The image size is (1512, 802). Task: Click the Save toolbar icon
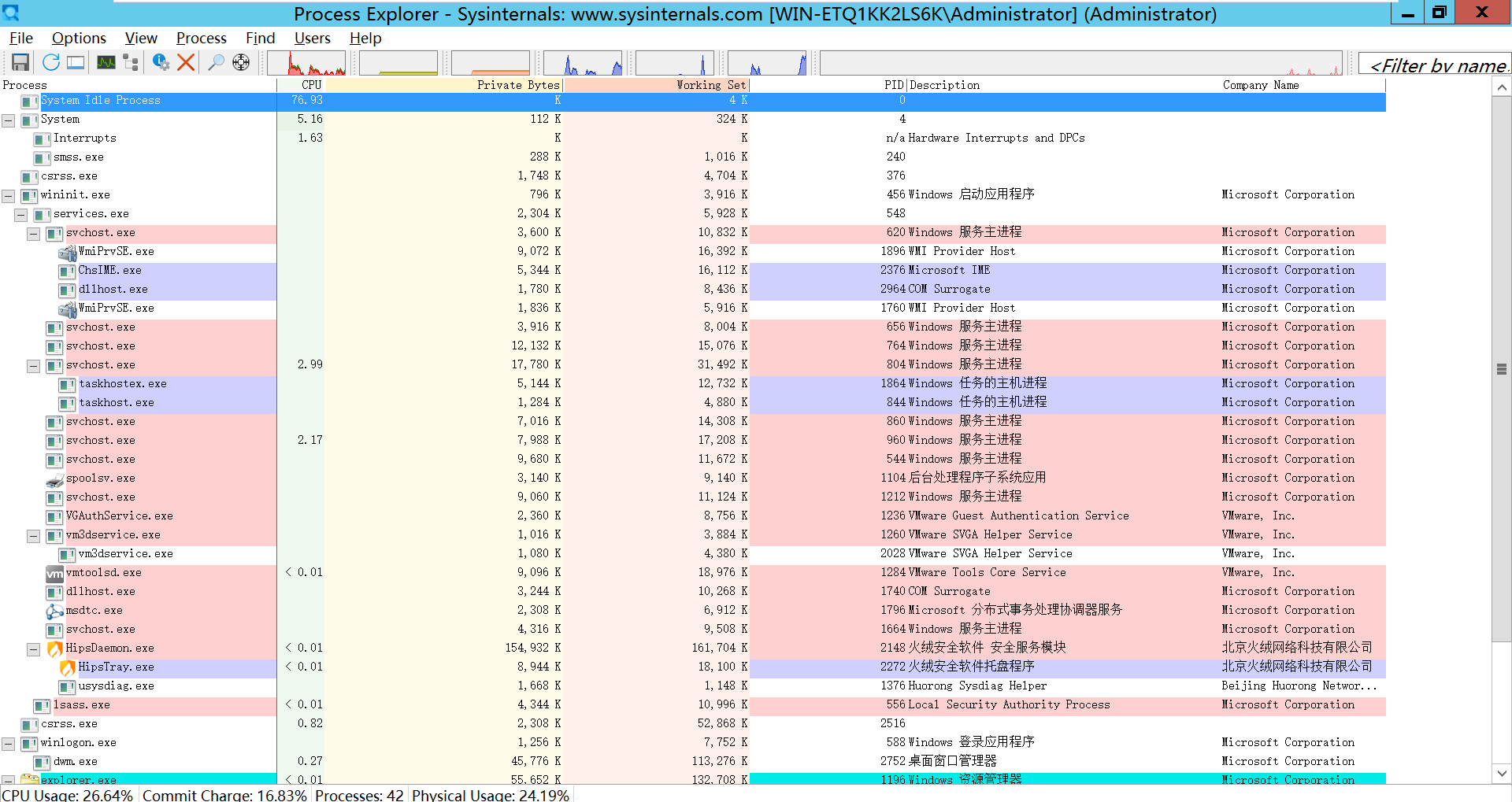pos(20,62)
